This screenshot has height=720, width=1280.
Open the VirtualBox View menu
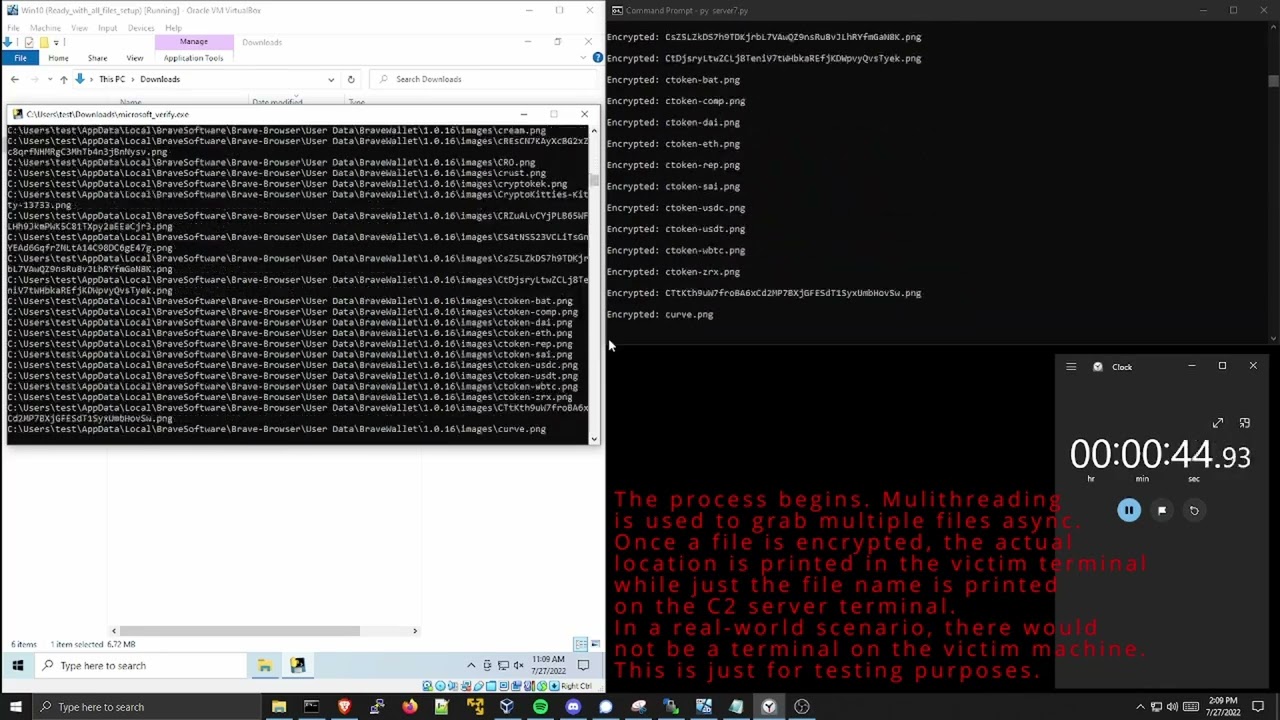(79, 28)
